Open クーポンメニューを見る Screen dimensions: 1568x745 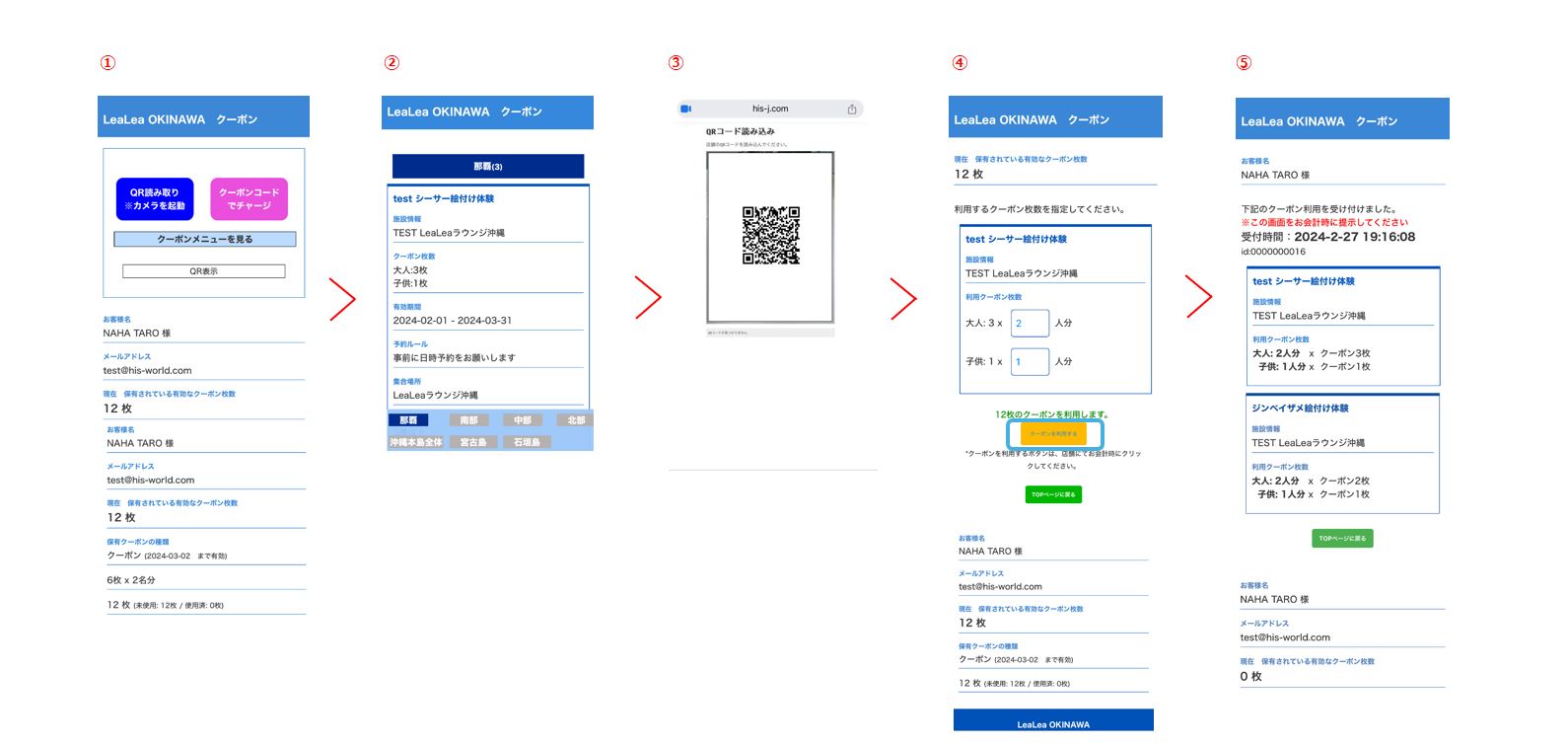[205, 239]
